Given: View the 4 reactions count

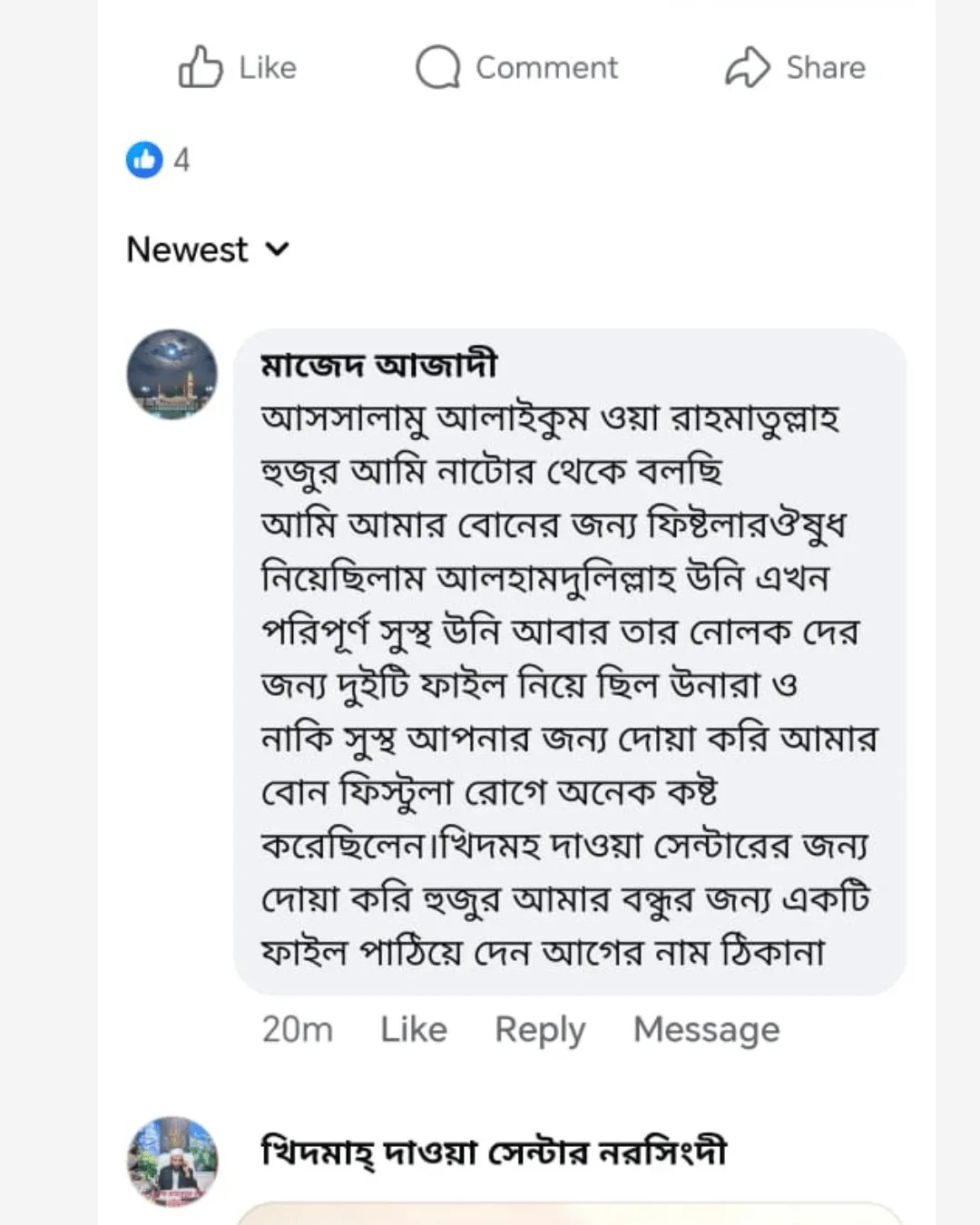Looking at the screenshot, I should pos(182,161).
